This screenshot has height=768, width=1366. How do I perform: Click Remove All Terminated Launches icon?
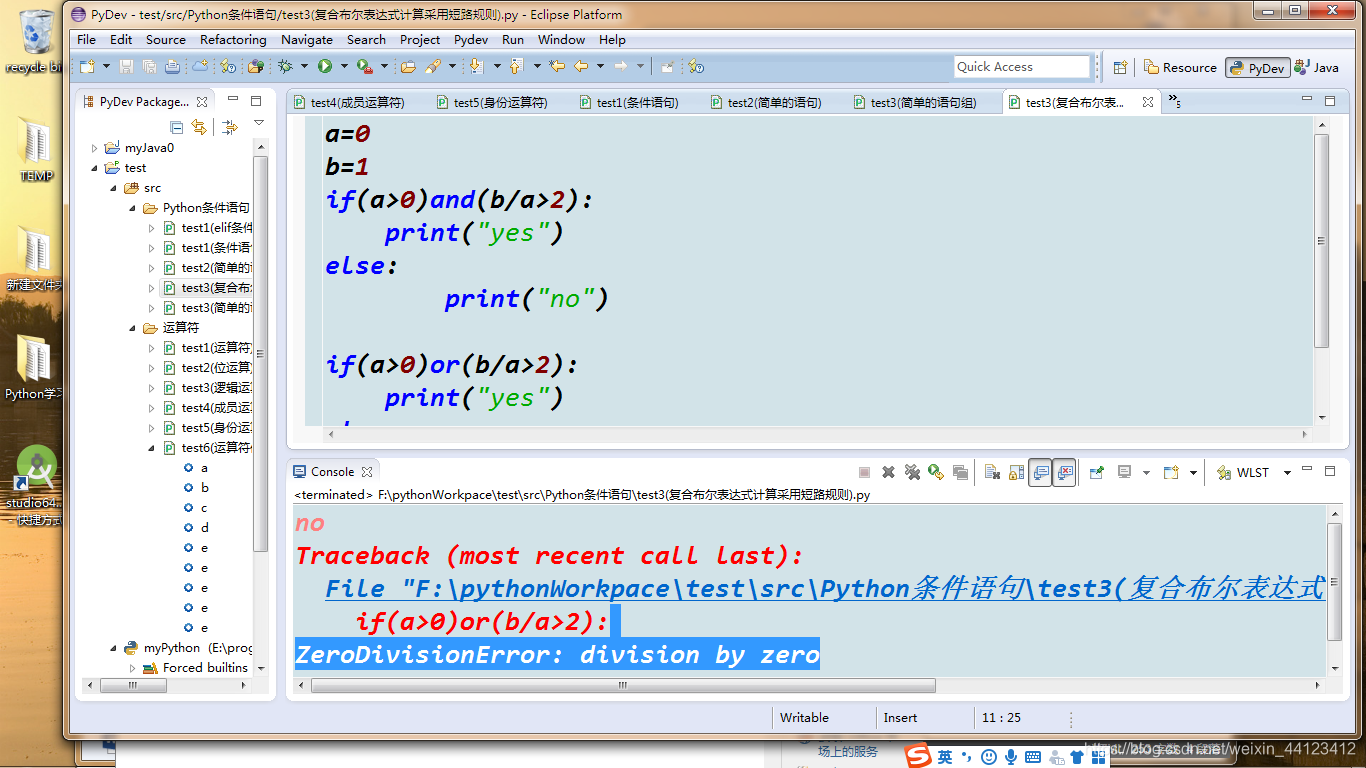[x=912, y=472]
